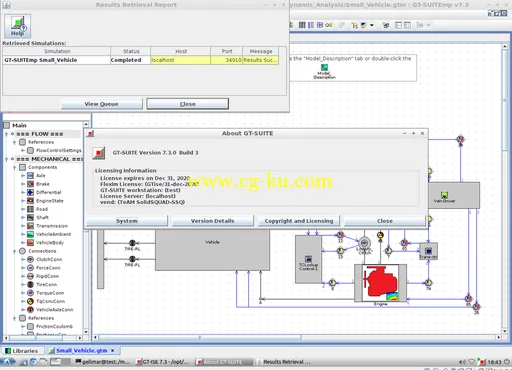Select the Small_Vehicle.gtm tab

[81, 351]
